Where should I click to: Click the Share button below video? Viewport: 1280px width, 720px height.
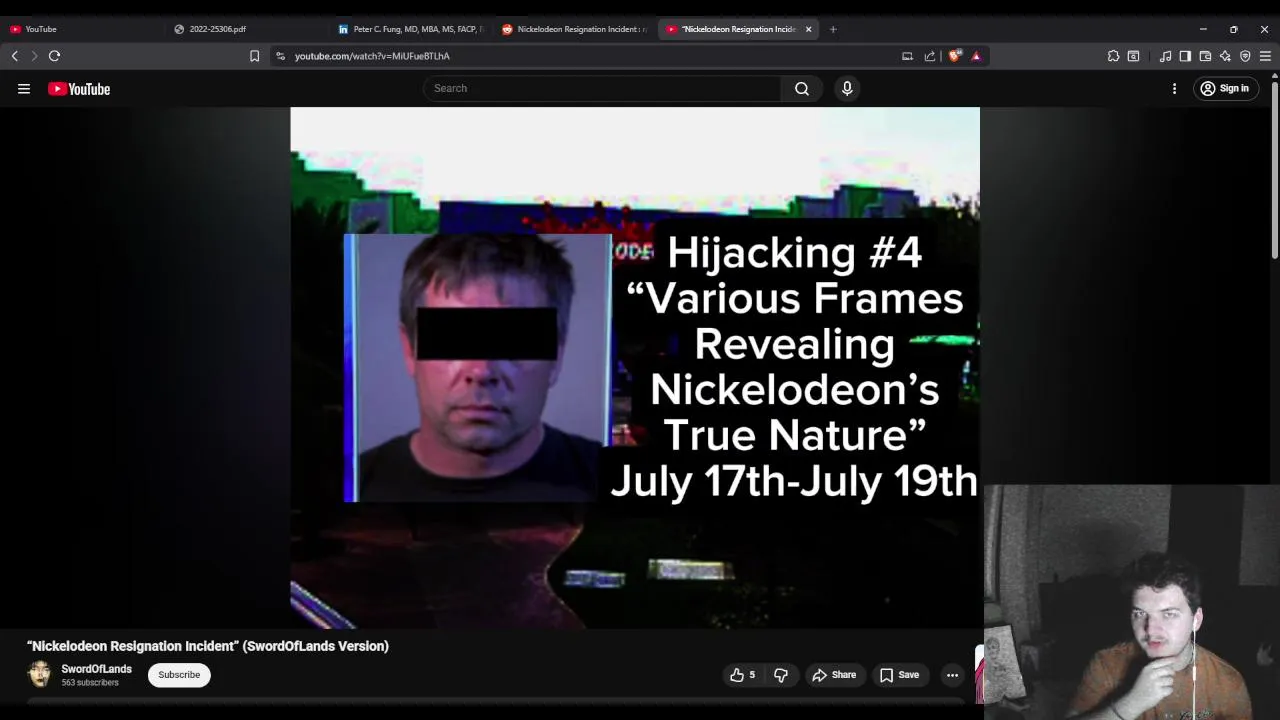834,675
